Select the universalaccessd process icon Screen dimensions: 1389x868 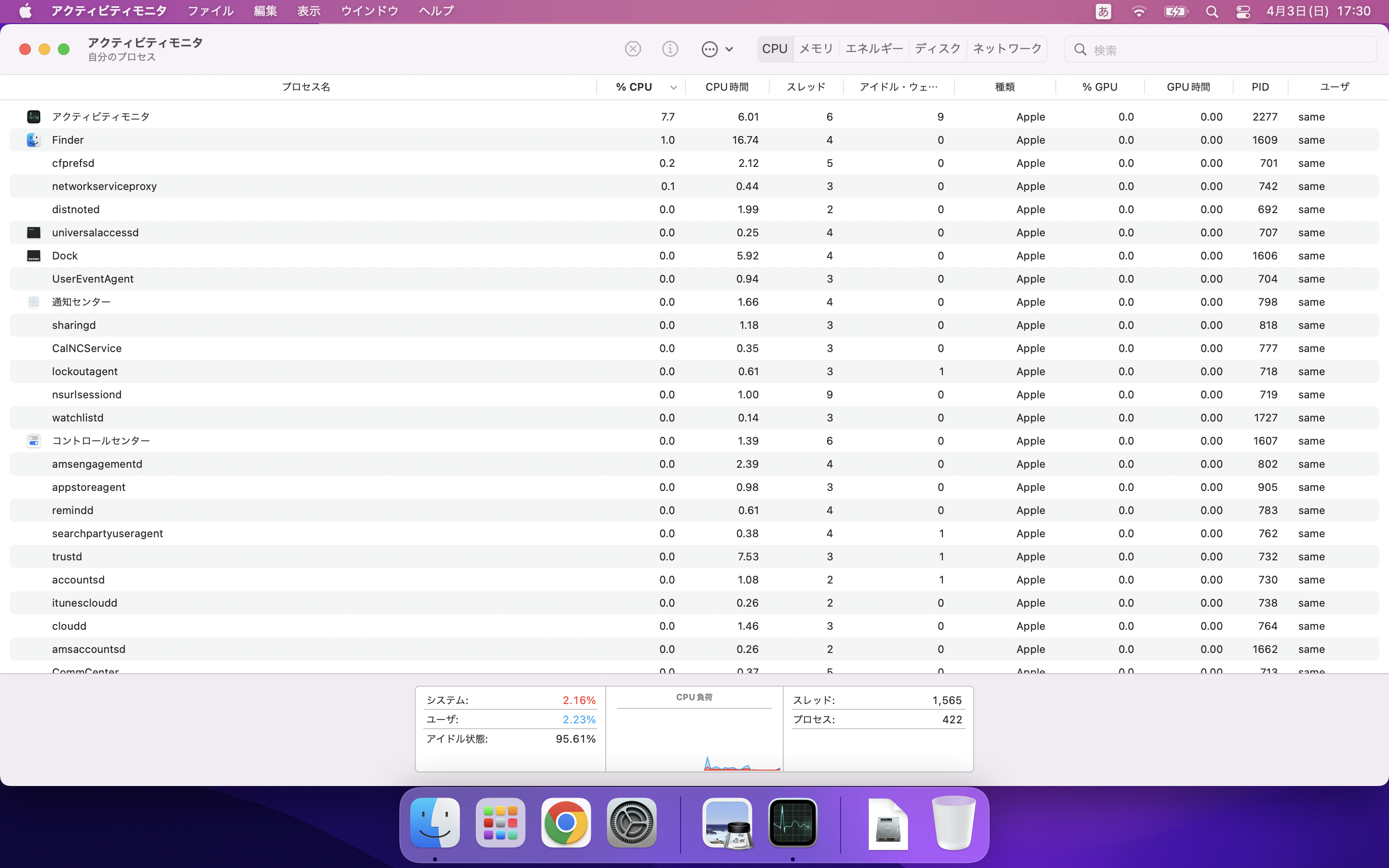click(x=33, y=232)
